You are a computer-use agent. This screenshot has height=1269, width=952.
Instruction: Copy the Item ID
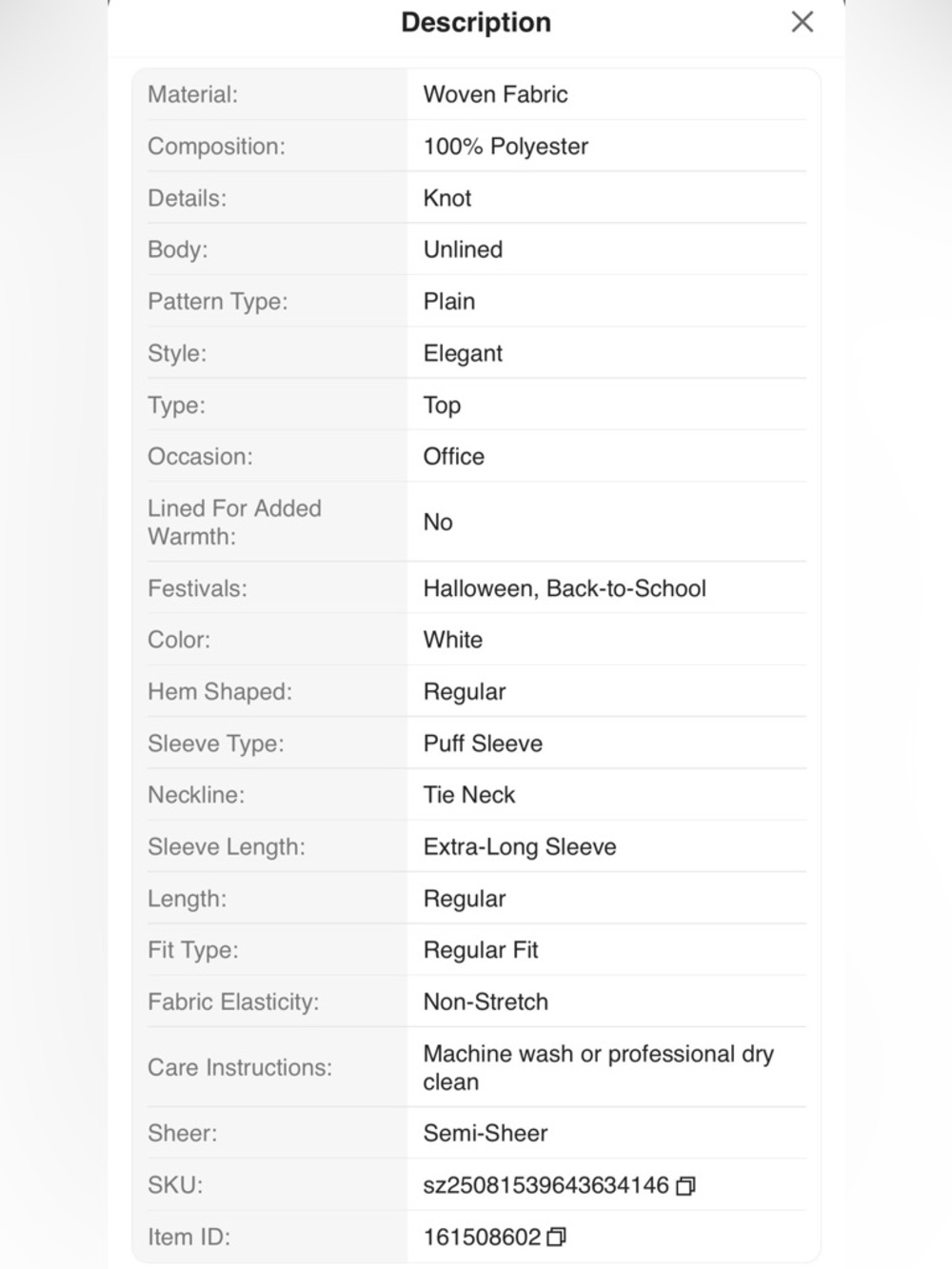(x=557, y=1238)
